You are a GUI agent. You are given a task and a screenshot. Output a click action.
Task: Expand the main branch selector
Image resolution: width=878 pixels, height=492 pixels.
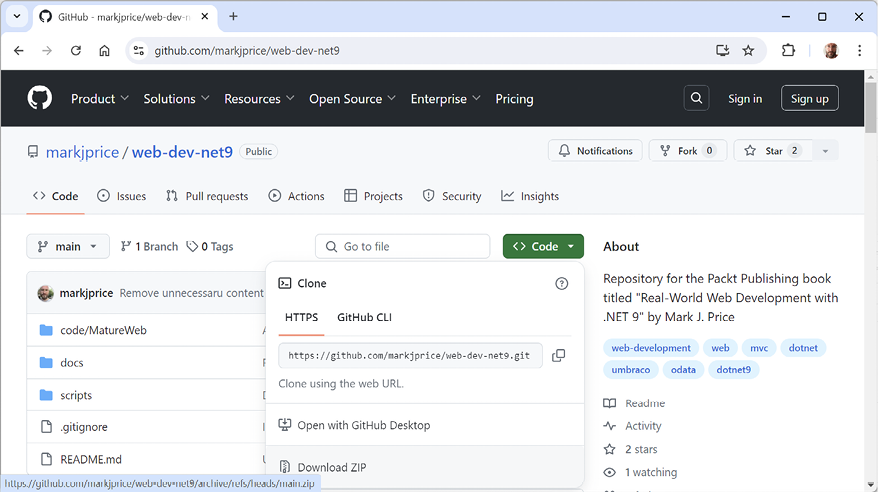(68, 246)
